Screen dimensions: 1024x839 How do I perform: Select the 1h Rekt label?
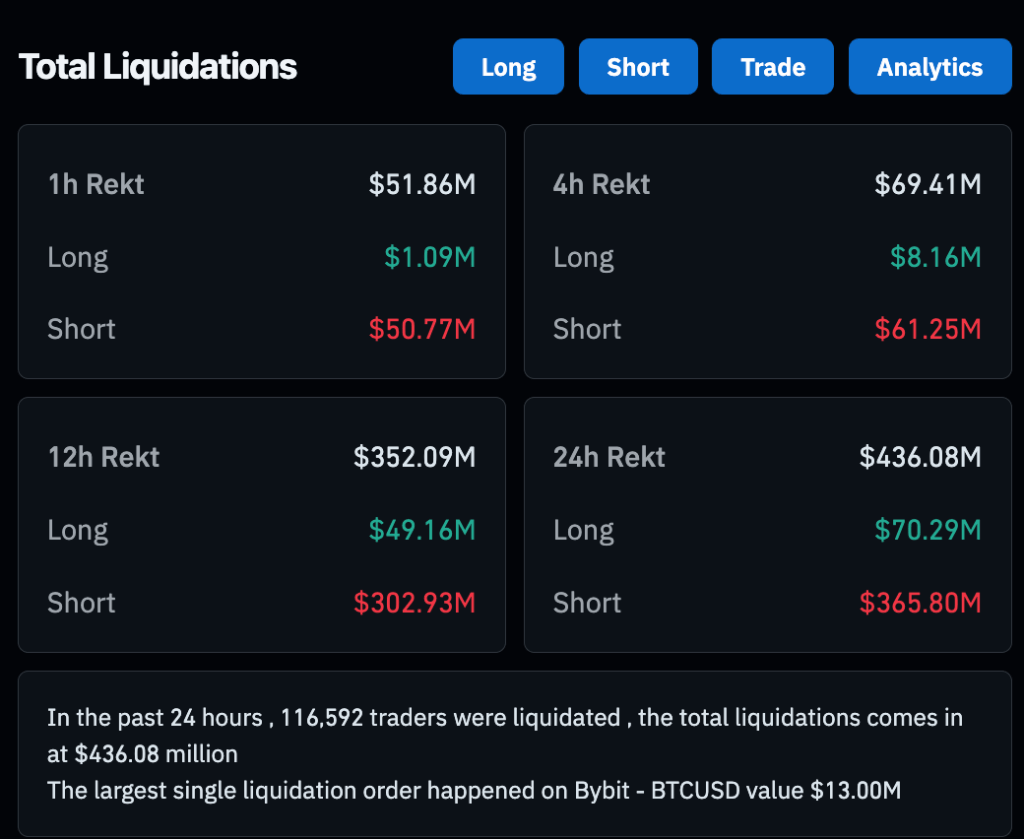(96, 184)
